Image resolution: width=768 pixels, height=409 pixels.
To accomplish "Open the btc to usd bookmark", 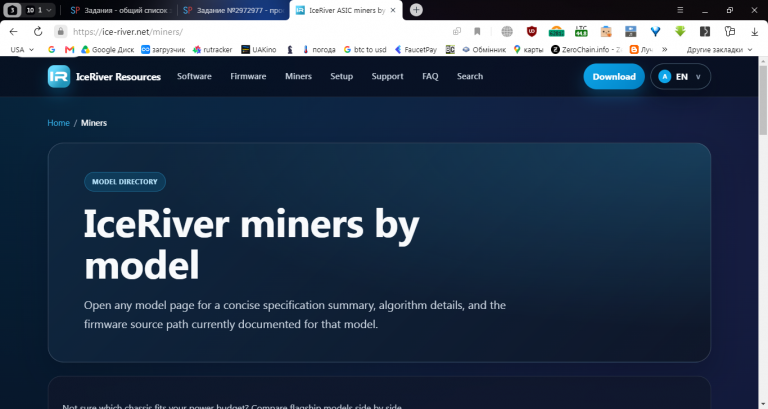I will coord(365,49).
